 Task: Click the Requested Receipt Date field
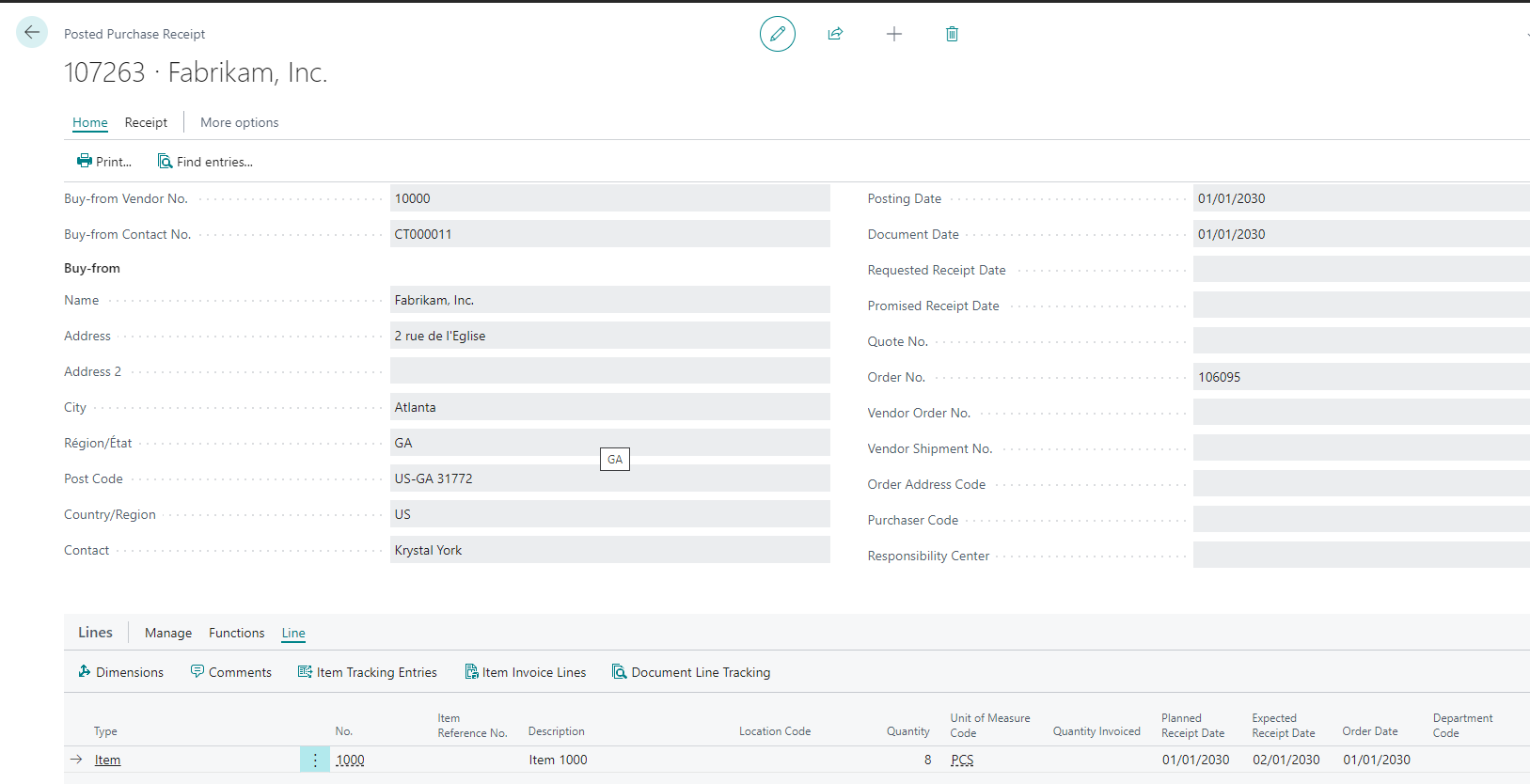(x=1362, y=270)
